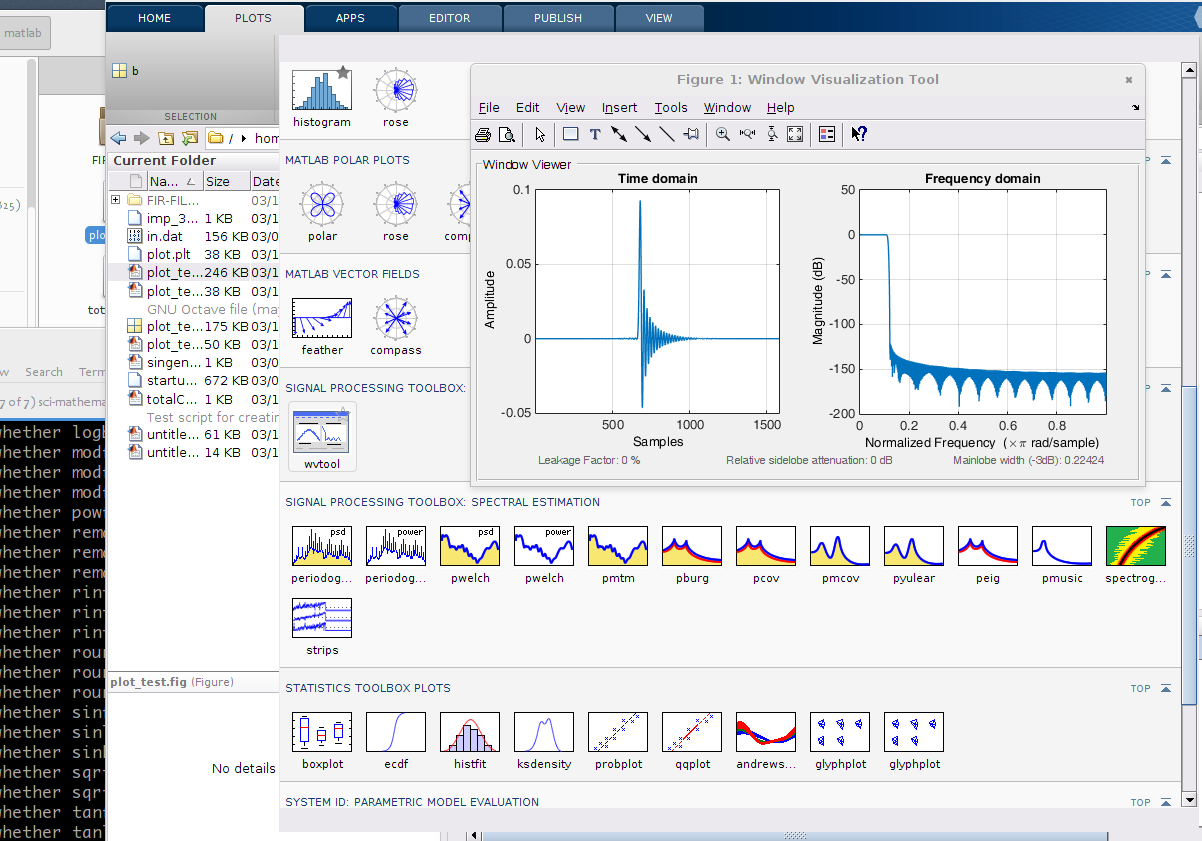Image resolution: width=1202 pixels, height=841 pixels.
Task: Choose the Insert Rectangle annotation tool
Action: click(570, 134)
